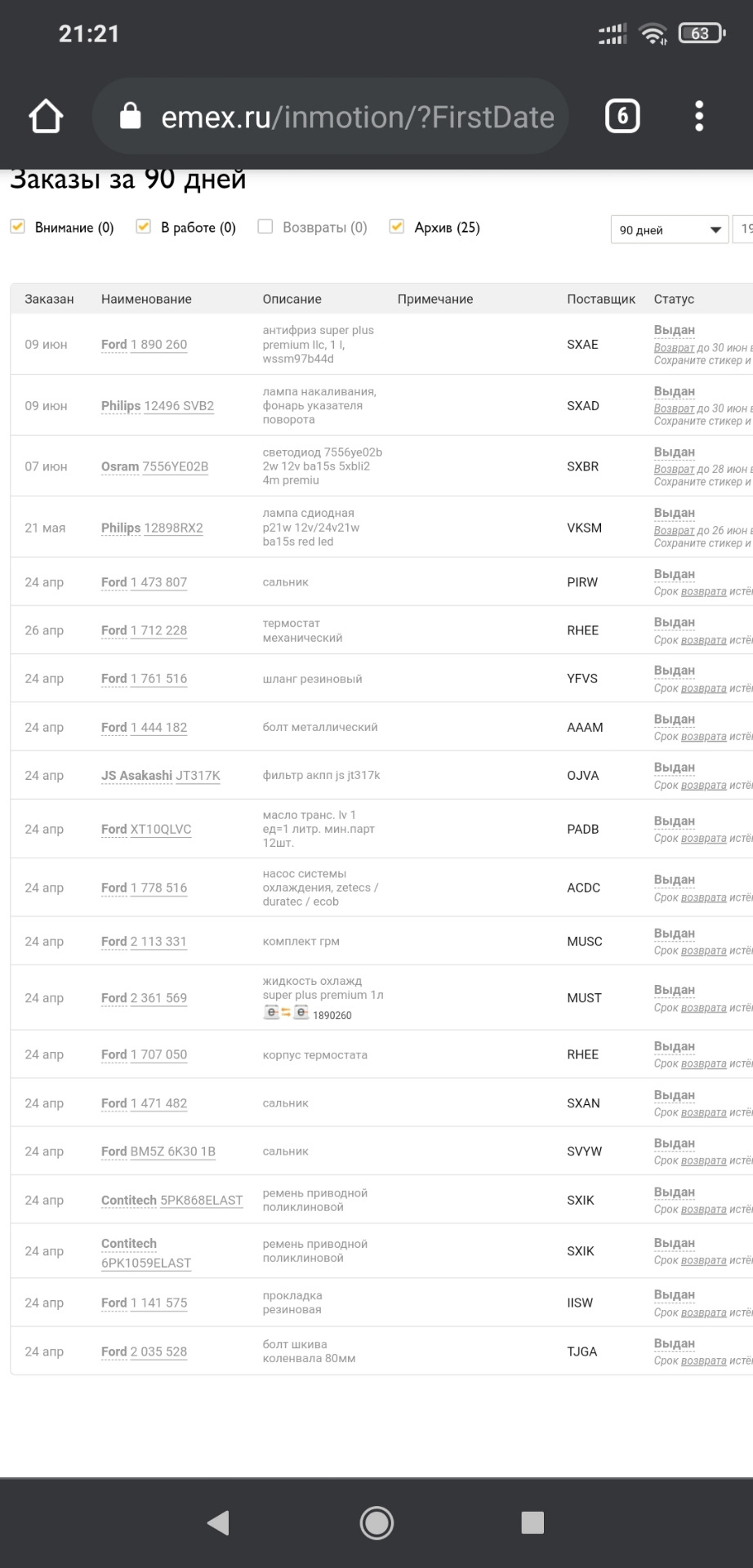Open the Contitech 6PK1059ELAST item link

point(145,1263)
